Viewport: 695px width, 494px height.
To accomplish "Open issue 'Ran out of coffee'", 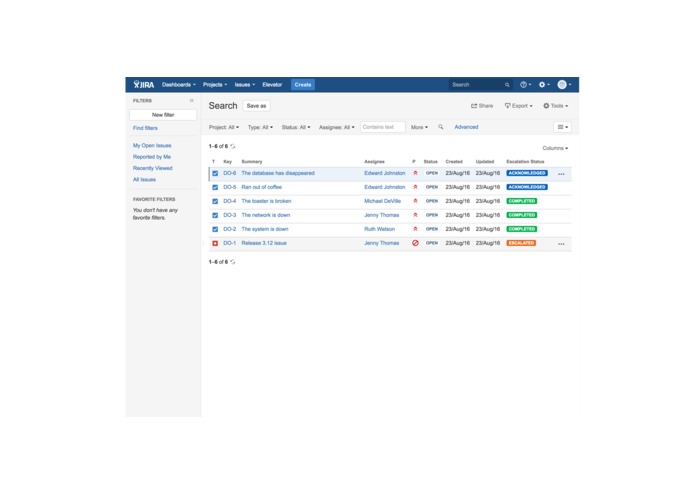I will tap(262, 187).
